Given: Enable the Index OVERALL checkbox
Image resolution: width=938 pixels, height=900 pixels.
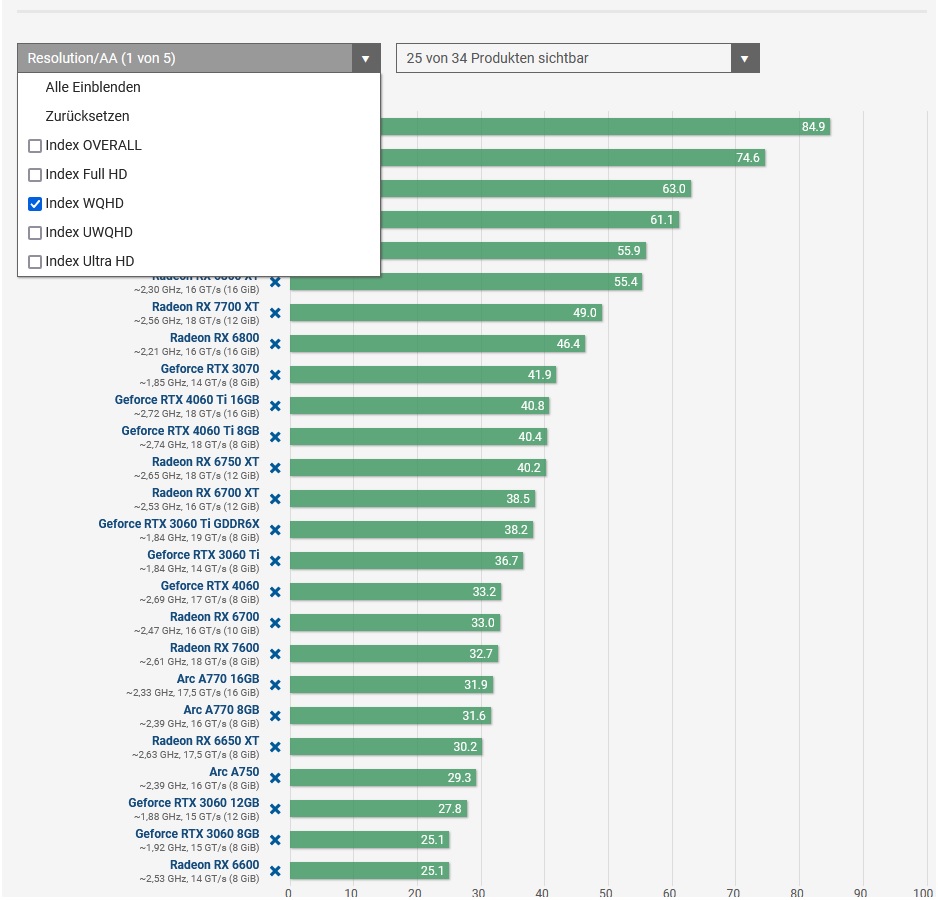Looking at the screenshot, I should (x=35, y=146).
